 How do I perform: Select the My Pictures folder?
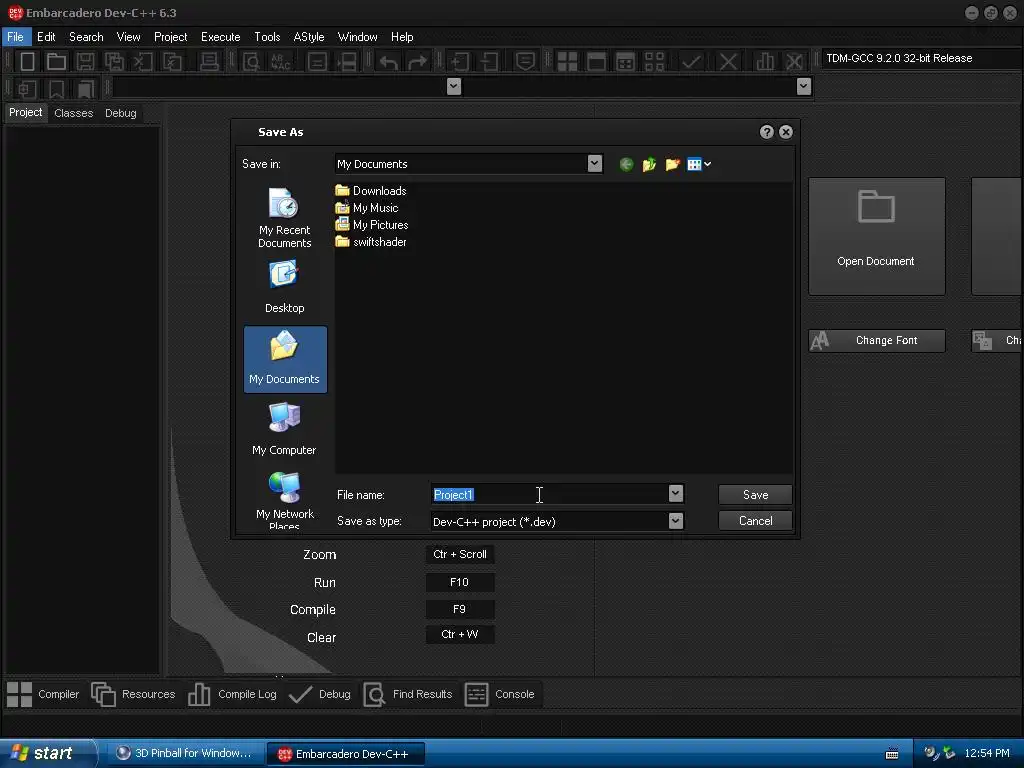click(372, 225)
